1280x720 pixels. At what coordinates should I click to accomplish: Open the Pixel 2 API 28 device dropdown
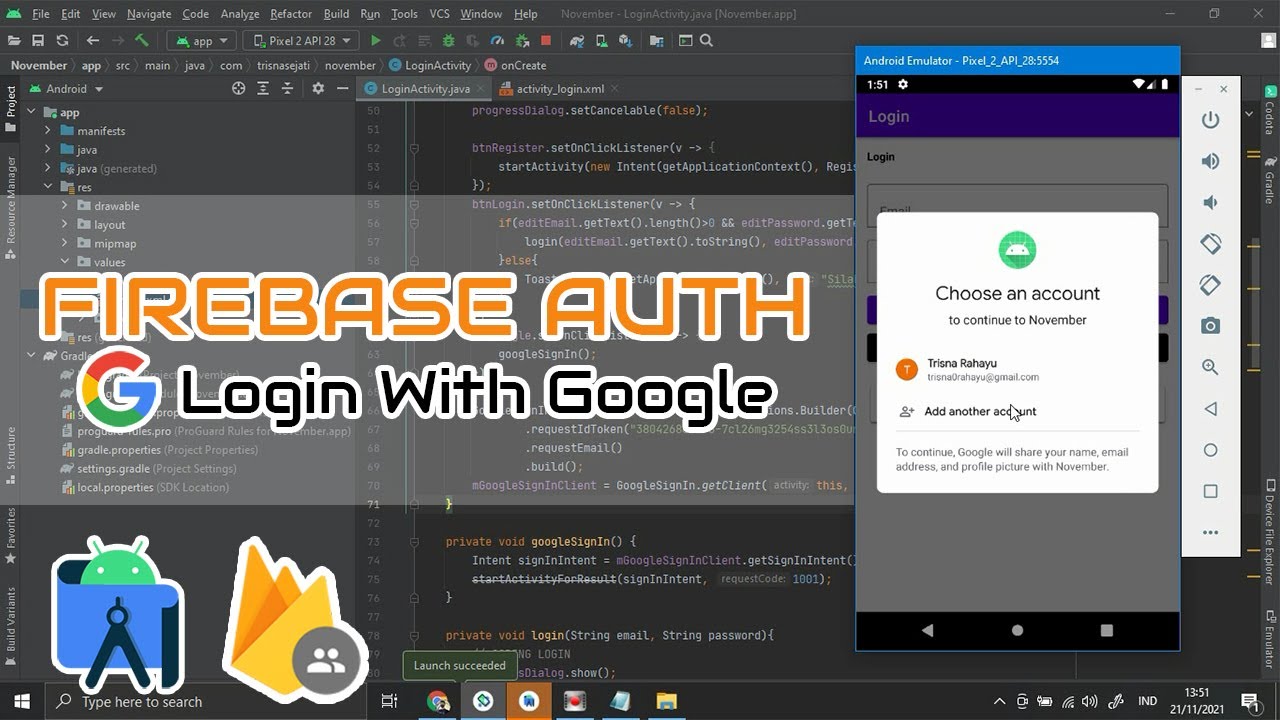pos(300,41)
